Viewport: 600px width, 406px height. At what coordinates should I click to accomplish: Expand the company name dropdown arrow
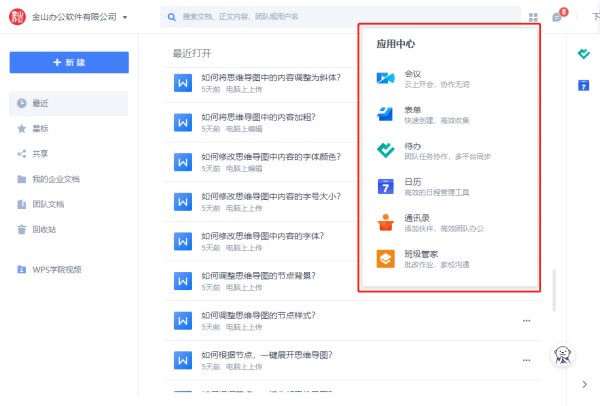(x=125, y=17)
